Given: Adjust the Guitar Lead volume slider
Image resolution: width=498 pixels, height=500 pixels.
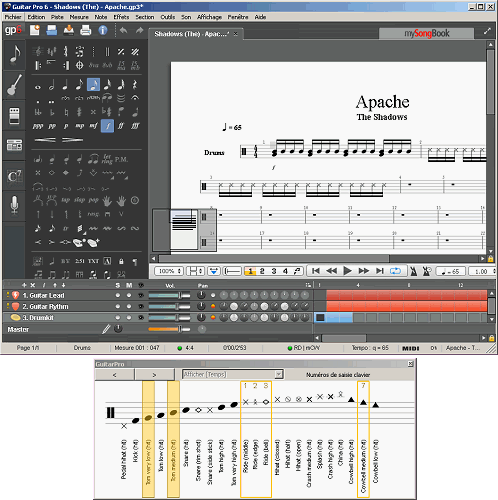Looking at the screenshot, I should [x=169, y=295].
